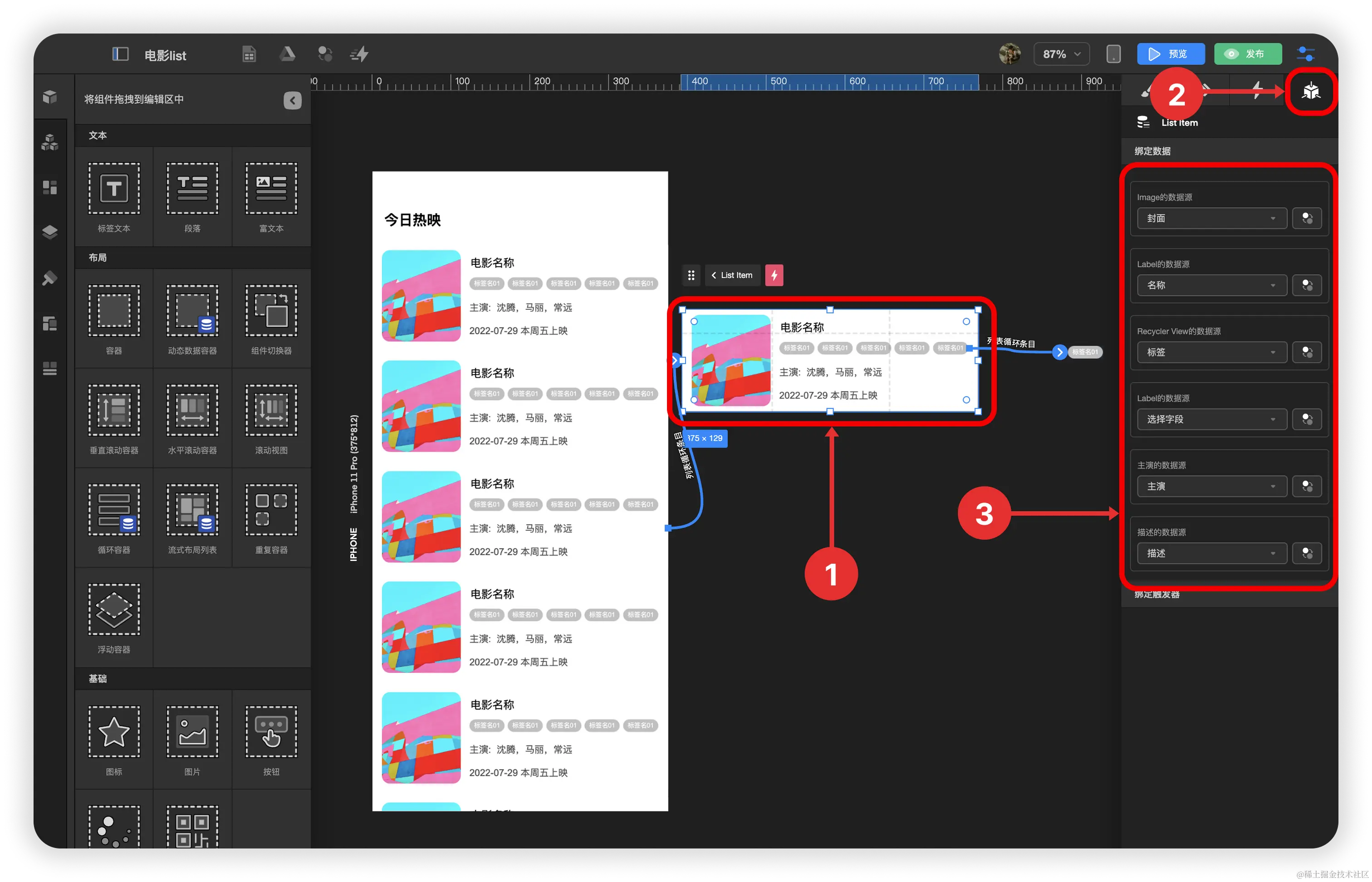Screen dimensions: 1372x882
Task: Open settings sliders icon at top right
Action: point(1306,54)
